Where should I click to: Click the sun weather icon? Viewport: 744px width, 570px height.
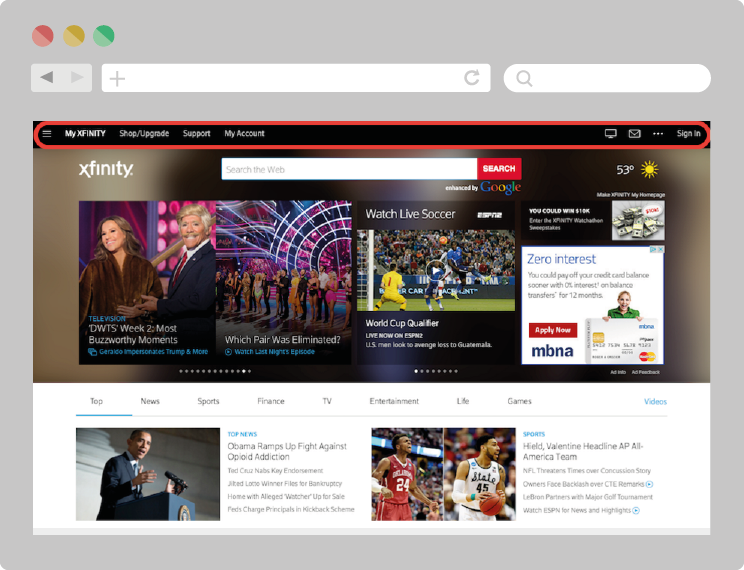point(650,169)
